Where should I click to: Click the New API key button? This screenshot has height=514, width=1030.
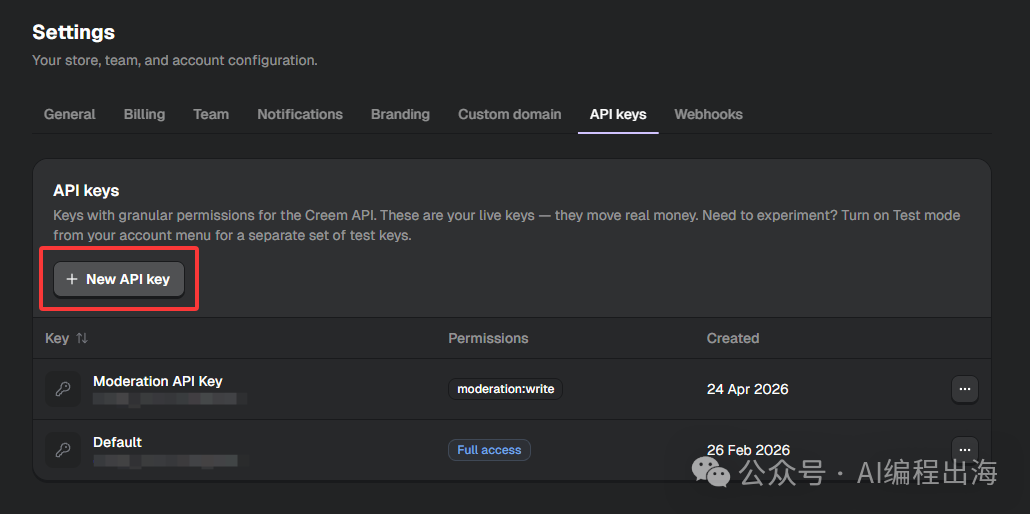(x=119, y=279)
